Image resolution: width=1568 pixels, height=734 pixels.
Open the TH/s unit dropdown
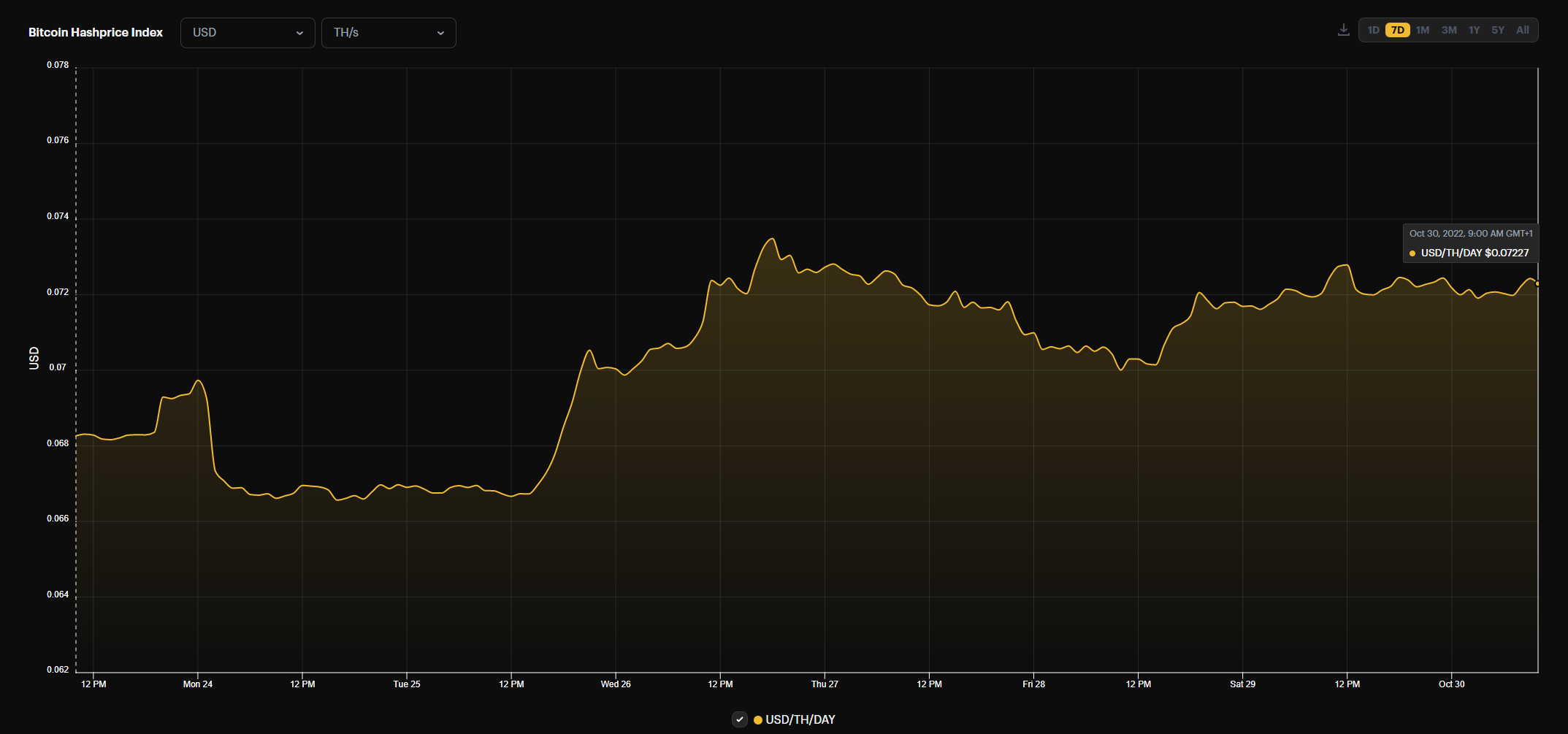tap(389, 33)
